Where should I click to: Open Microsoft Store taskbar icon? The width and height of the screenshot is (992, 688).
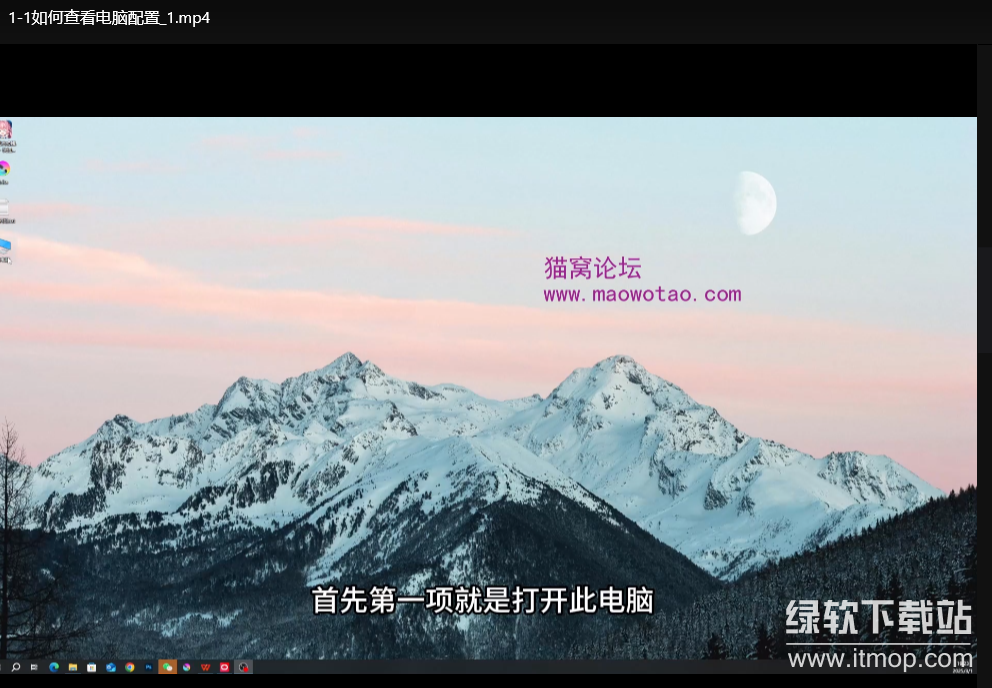(x=92, y=667)
